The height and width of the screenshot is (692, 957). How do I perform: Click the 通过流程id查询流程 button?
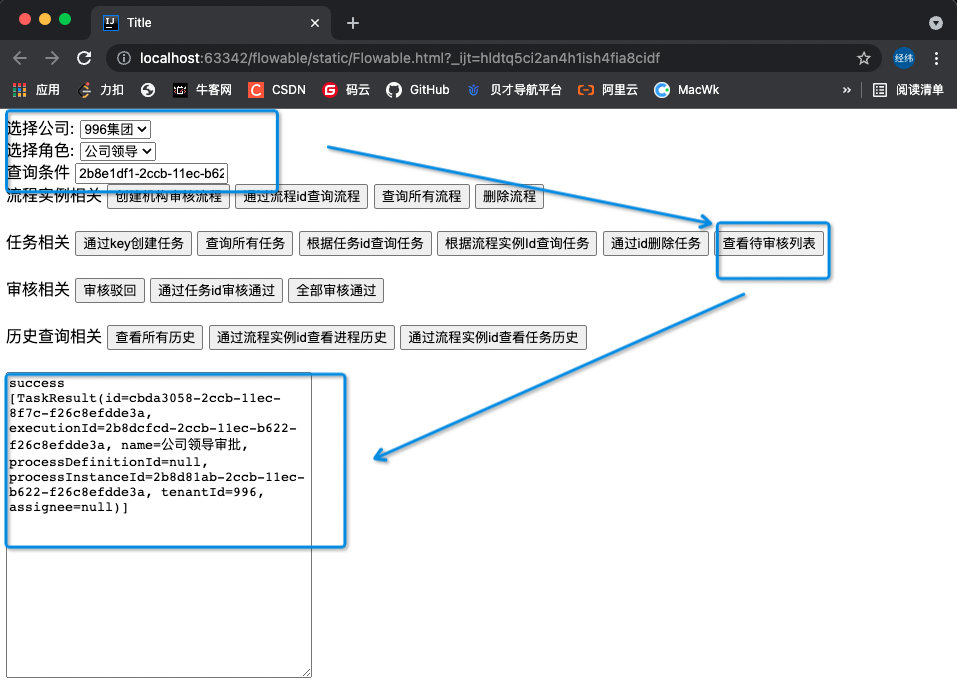click(x=302, y=196)
